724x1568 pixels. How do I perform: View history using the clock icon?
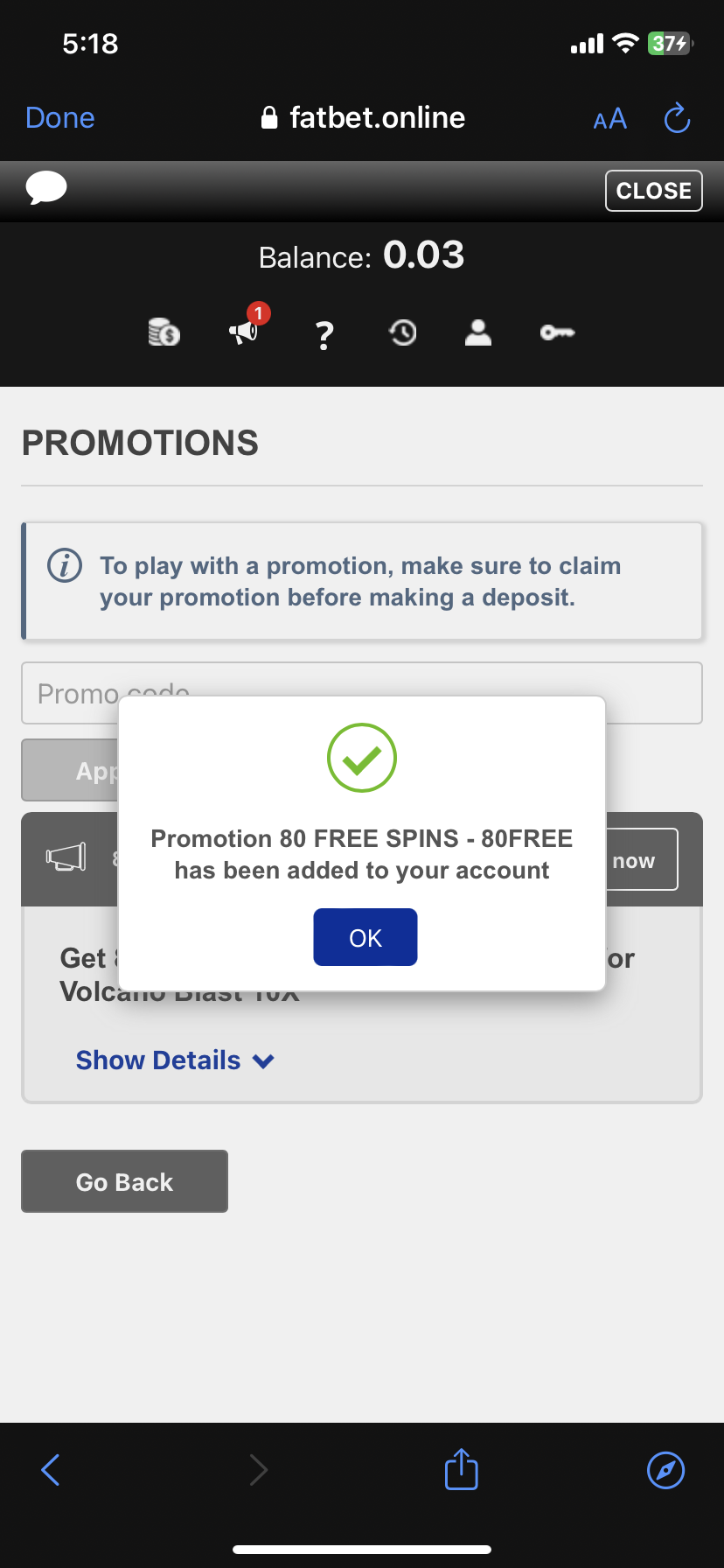point(401,332)
